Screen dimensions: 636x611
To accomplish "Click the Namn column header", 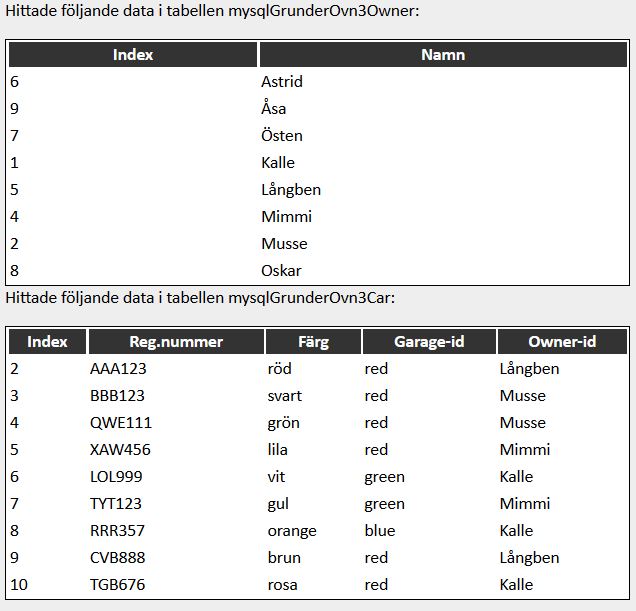I will (x=443, y=55).
